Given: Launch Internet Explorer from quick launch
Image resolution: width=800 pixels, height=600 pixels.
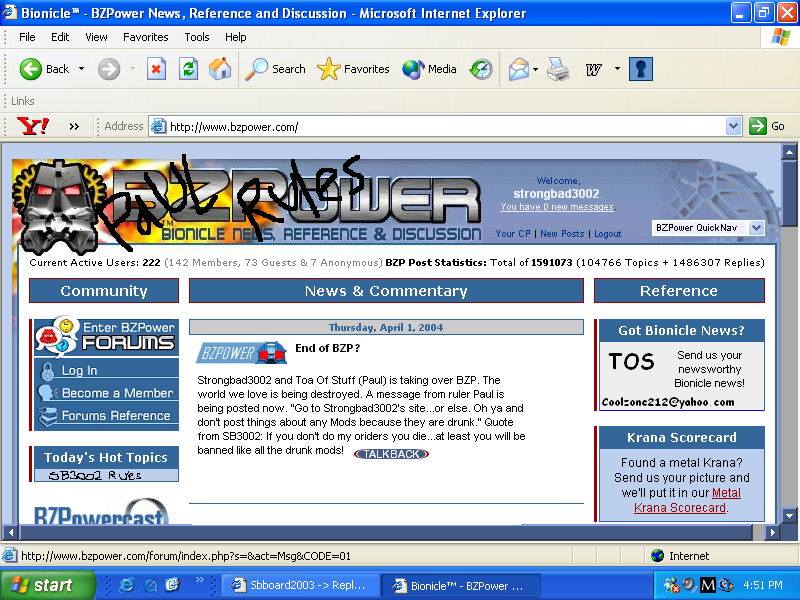Looking at the screenshot, I should (127, 585).
